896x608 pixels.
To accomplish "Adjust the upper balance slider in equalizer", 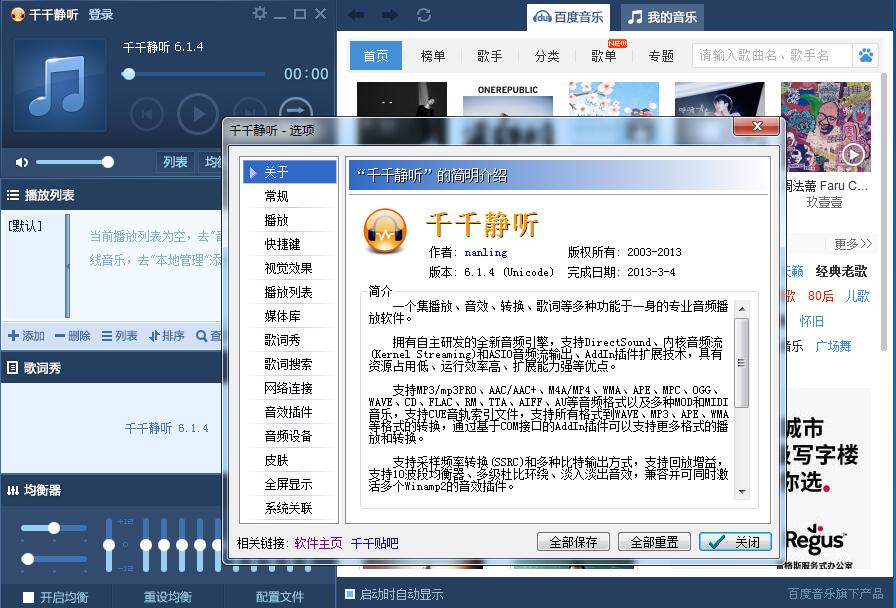I will point(54,528).
